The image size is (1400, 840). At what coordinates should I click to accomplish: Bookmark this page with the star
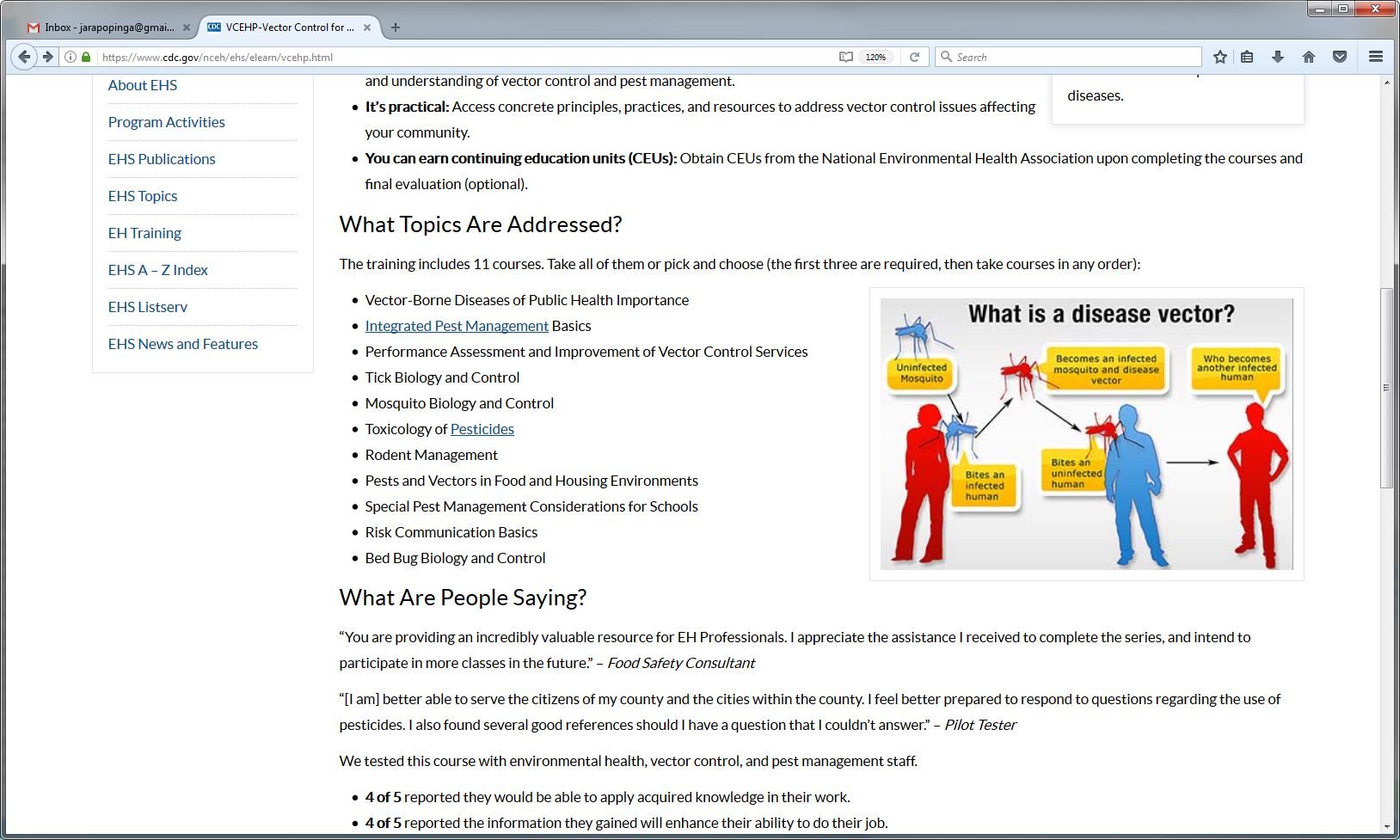coord(1219,57)
